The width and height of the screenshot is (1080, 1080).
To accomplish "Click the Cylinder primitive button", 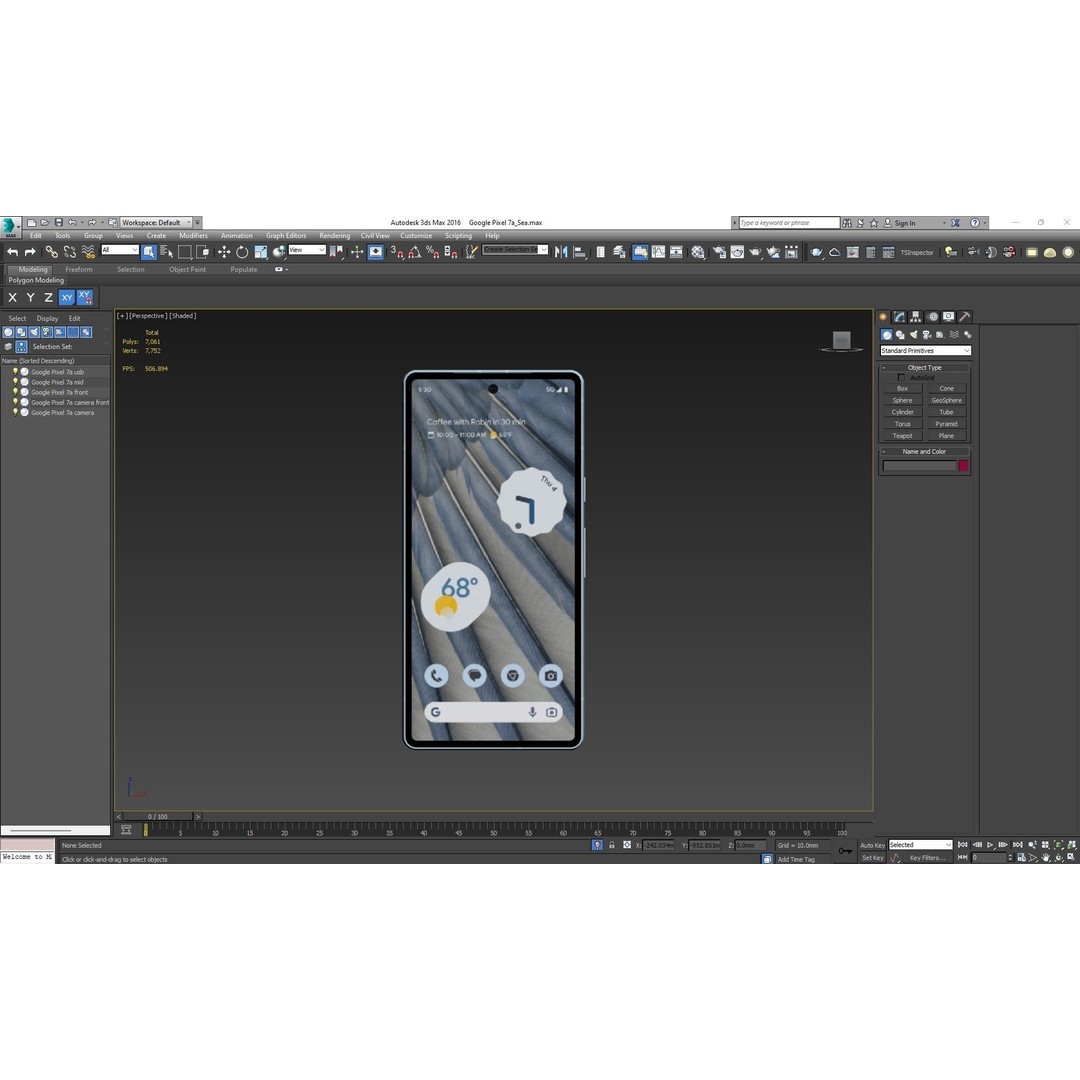I will coord(902,412).
